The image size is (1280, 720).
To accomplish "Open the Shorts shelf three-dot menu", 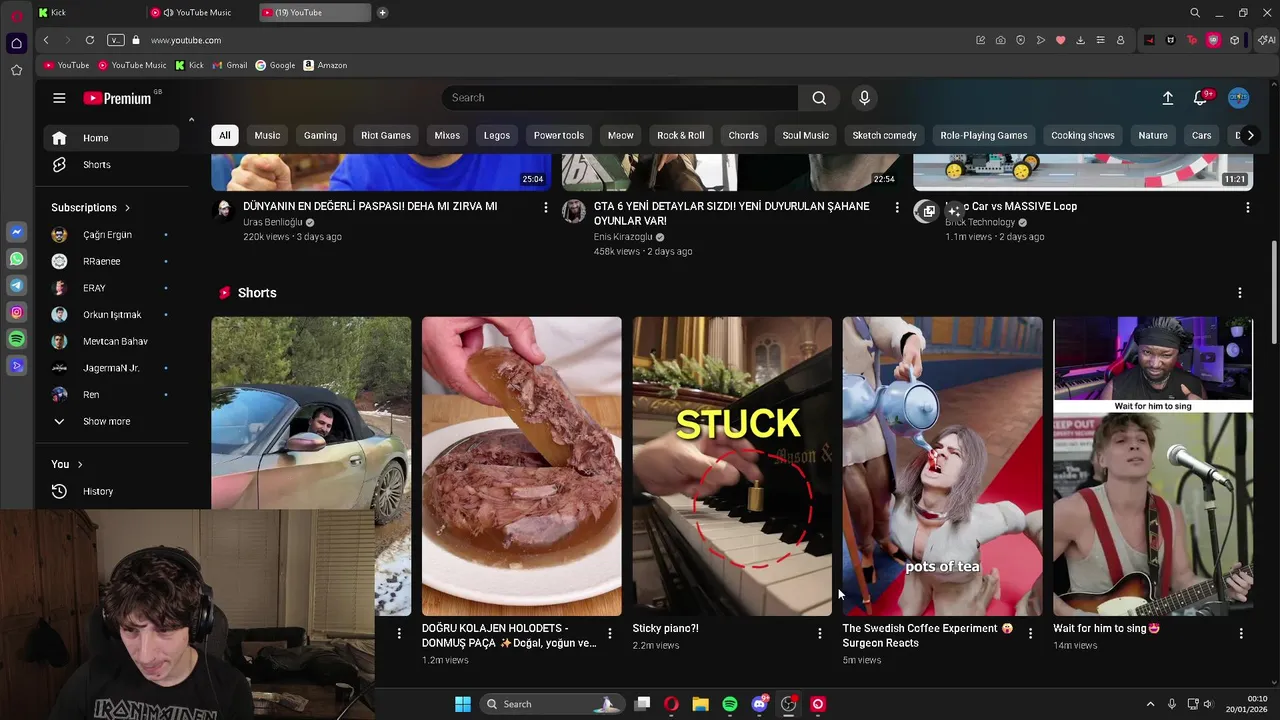I will coord(1240,293).
